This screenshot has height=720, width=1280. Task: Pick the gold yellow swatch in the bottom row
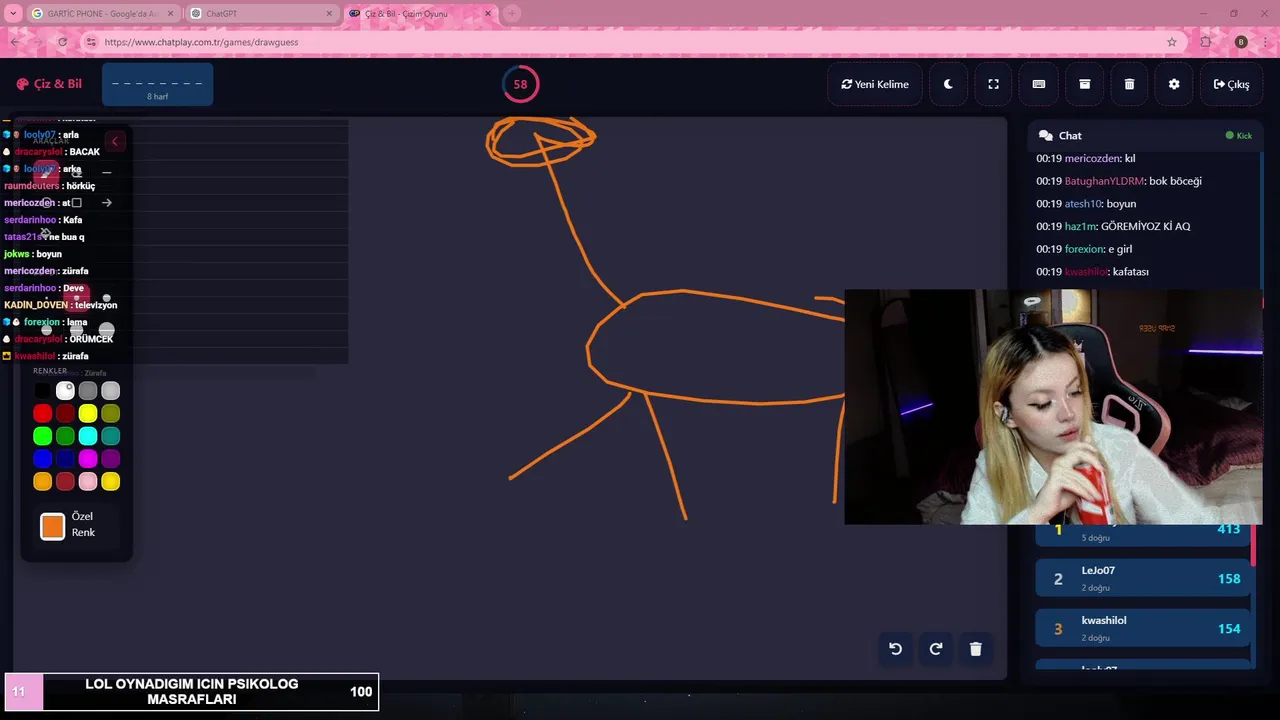(x=111, y=482)
